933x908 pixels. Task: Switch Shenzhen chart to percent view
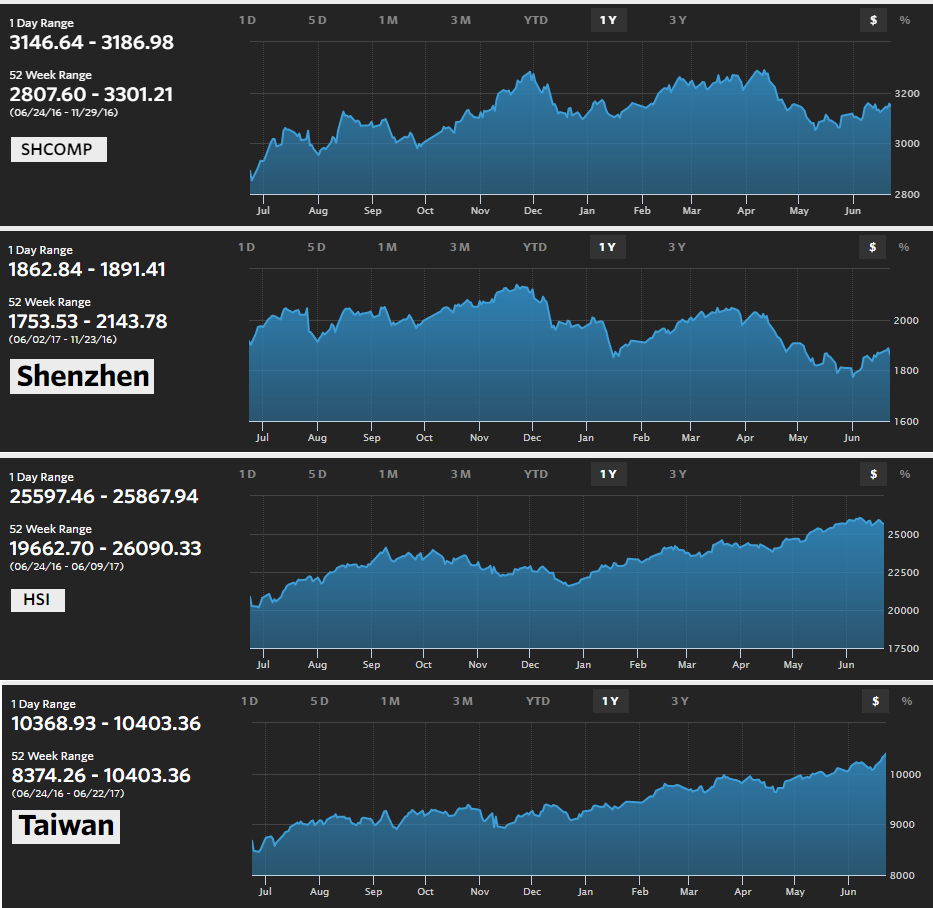pos(904,247)
